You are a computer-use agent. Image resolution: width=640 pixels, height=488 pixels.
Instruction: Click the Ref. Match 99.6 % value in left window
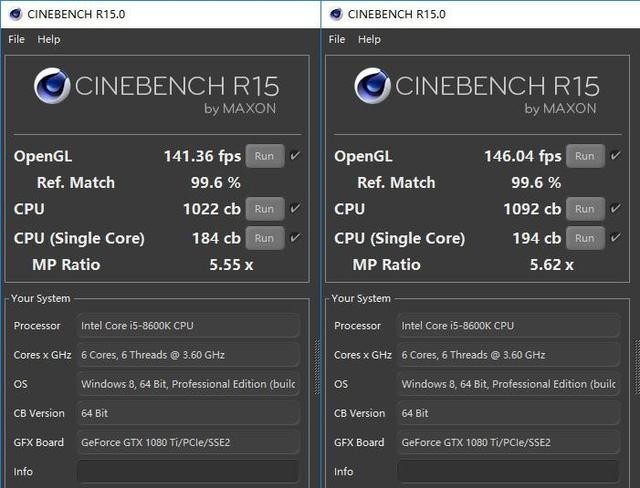[x=216, y=183]
